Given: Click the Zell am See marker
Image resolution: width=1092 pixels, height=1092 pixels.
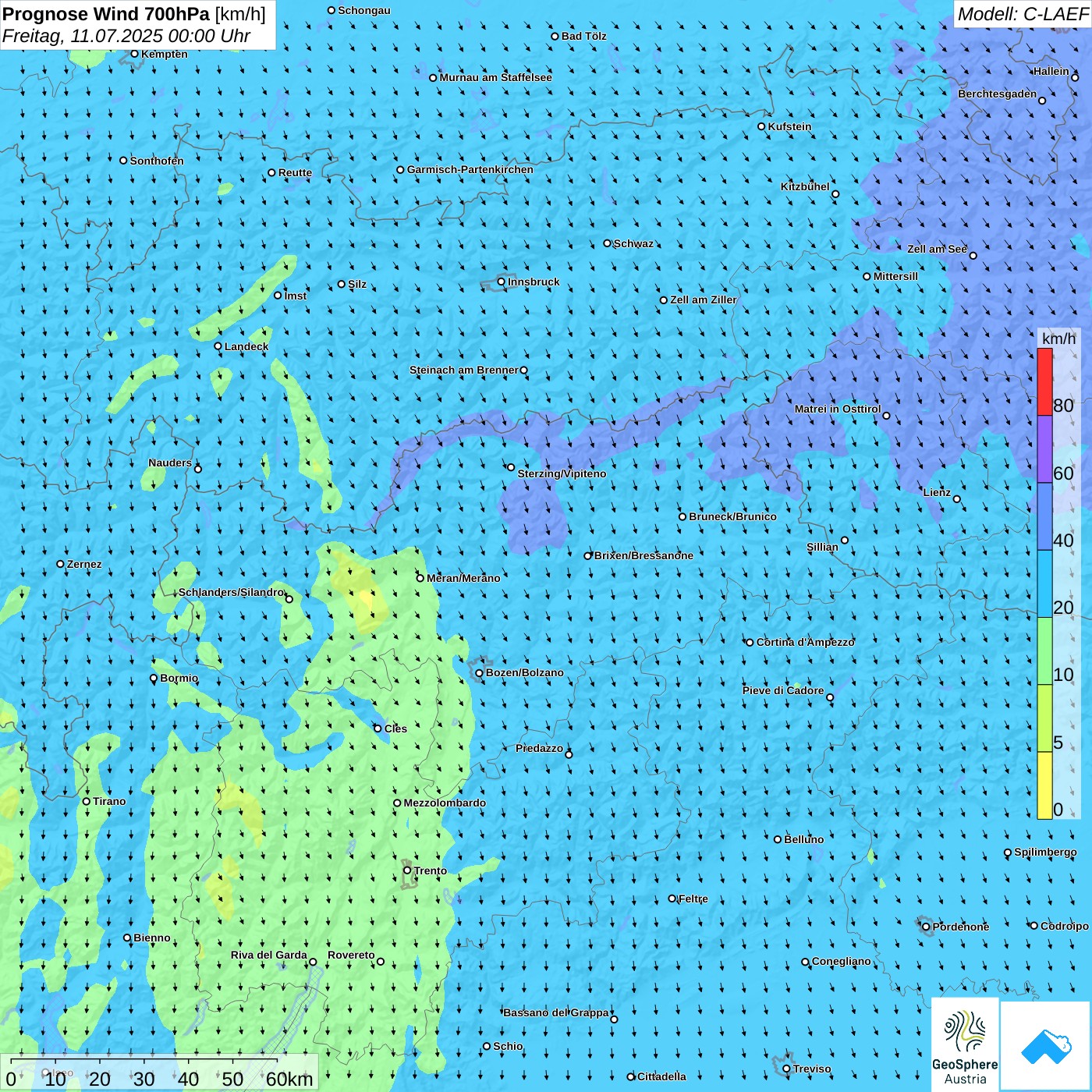Looking at the screenshot, I should coord(973,255).
